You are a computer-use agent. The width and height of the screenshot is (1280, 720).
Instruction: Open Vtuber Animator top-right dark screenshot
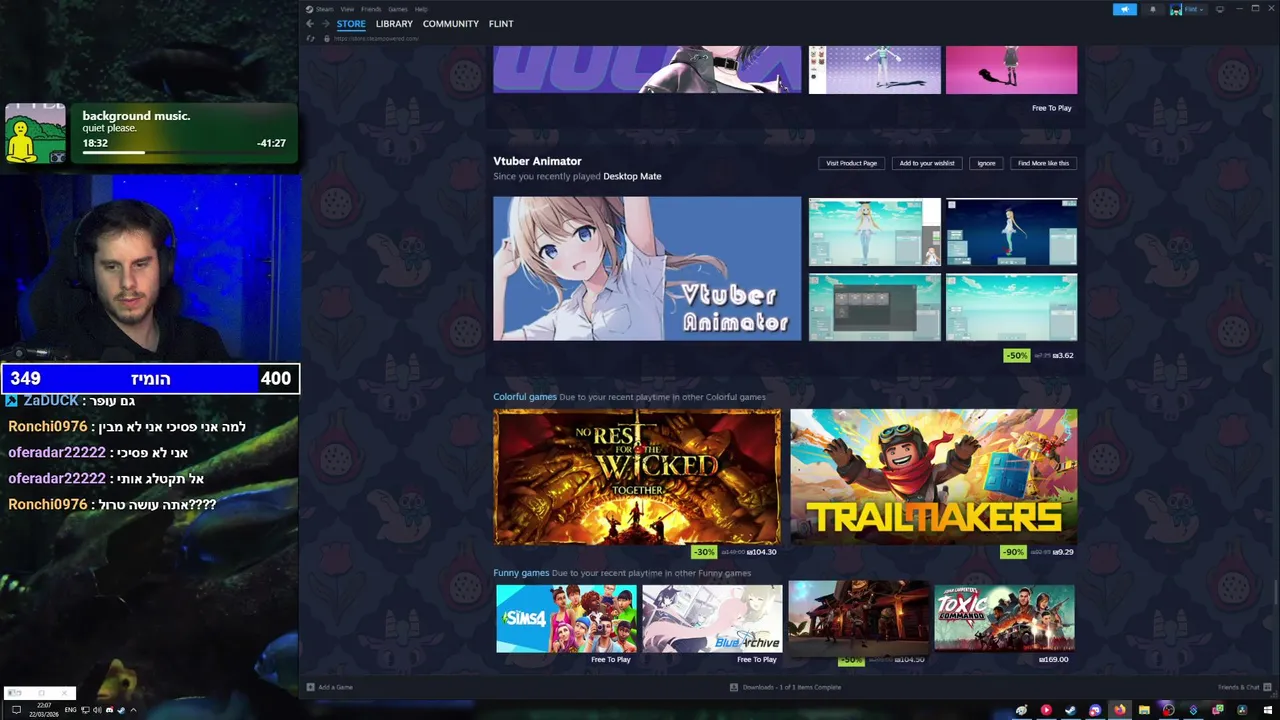(1011, 232)
